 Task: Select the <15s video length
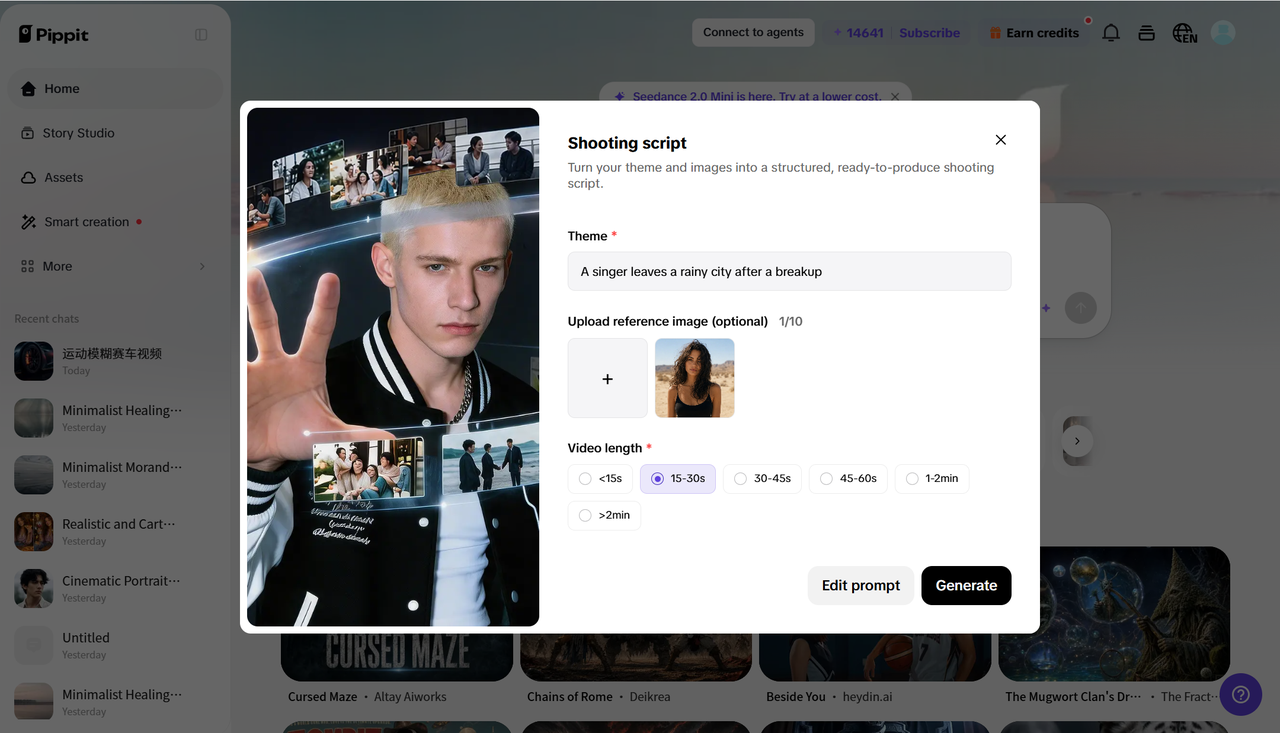[600, 479]
